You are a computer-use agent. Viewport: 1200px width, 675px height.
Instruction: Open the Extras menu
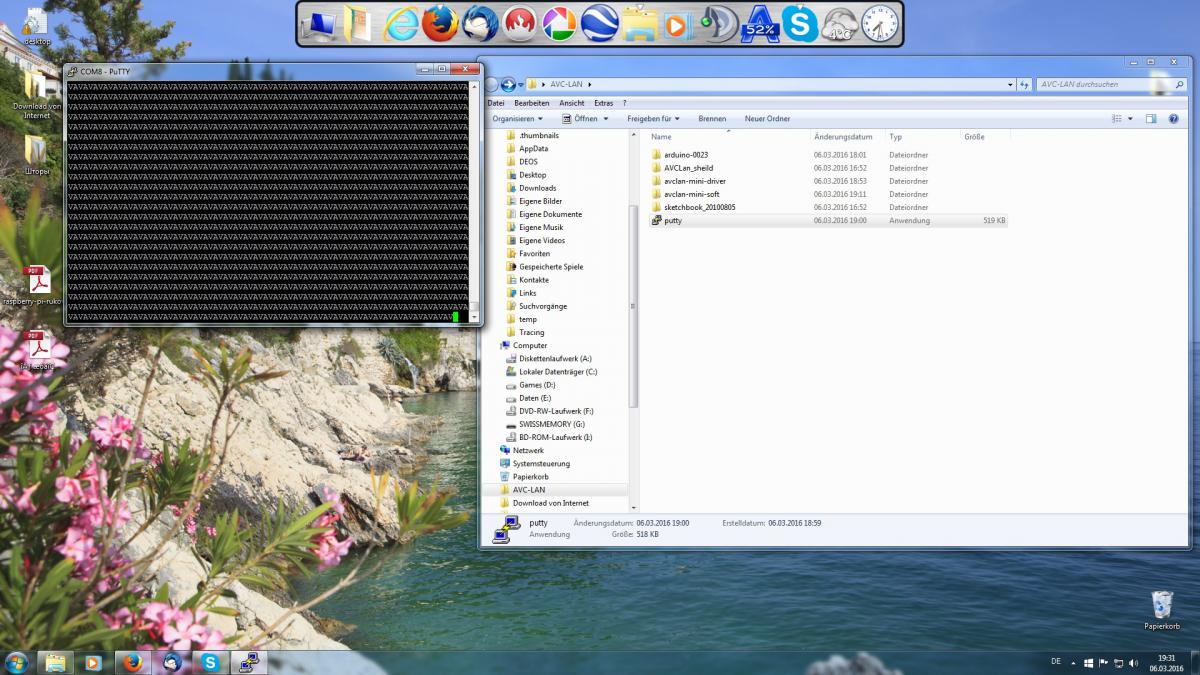(x=603, y=103)
